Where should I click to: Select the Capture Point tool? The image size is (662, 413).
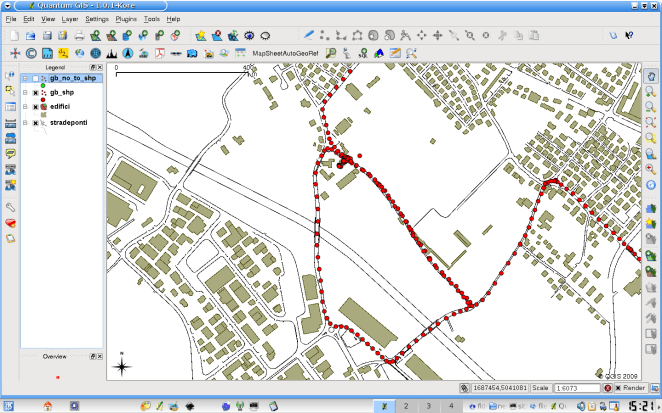pos(324,35)
